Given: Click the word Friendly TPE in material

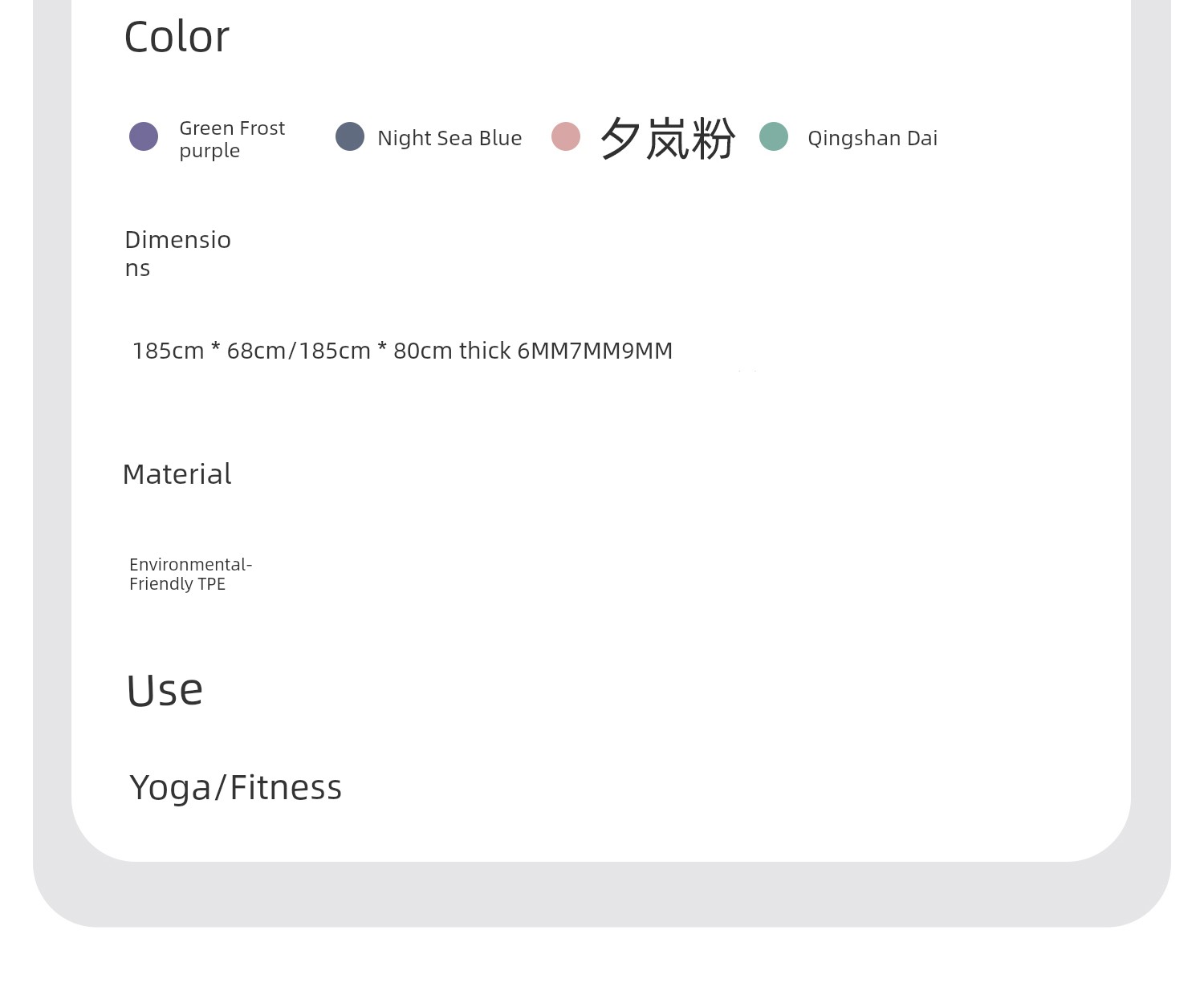Looking at the screenshot, I should (177, 584).
